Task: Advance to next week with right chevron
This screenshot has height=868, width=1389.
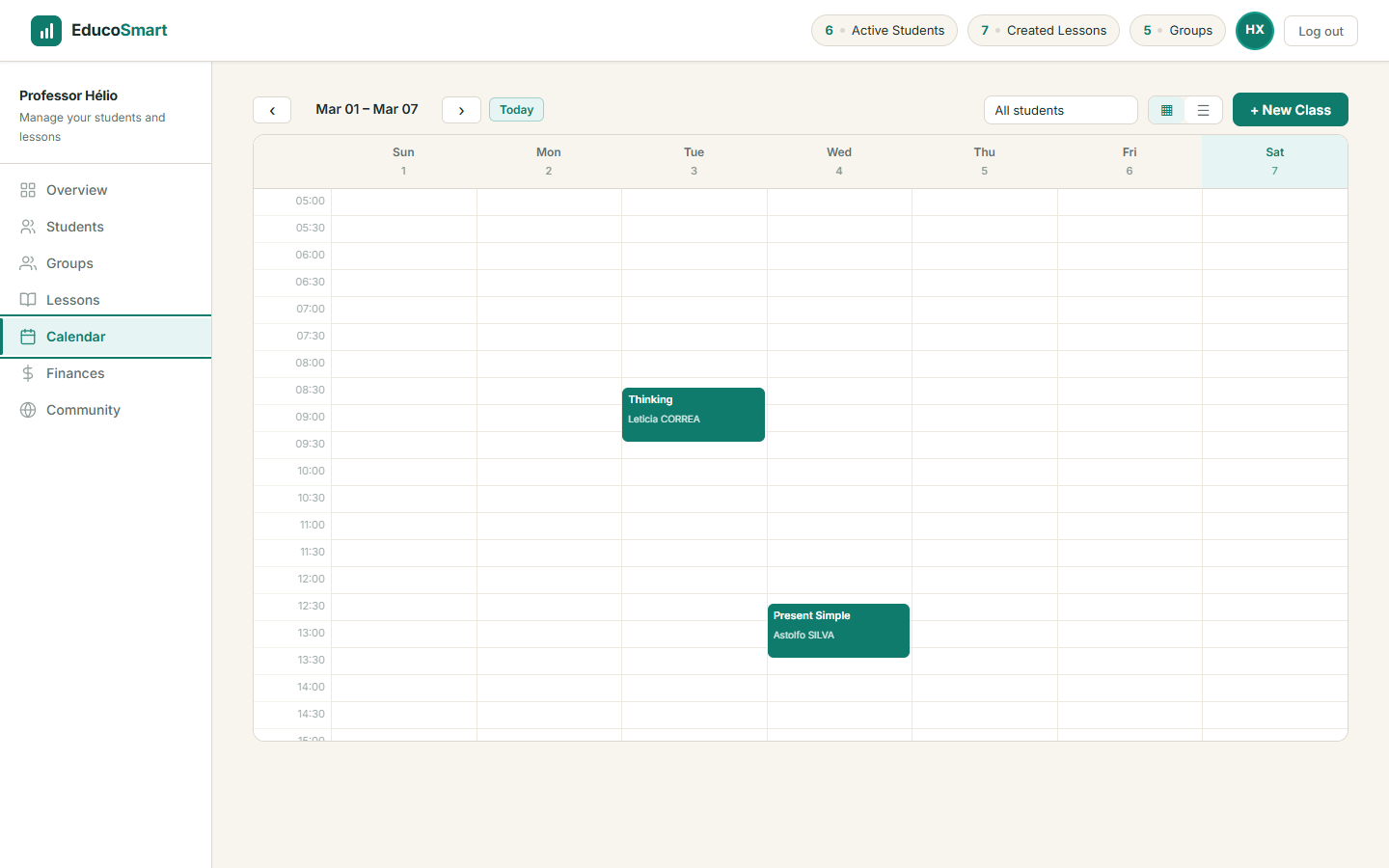Action: 461,109
